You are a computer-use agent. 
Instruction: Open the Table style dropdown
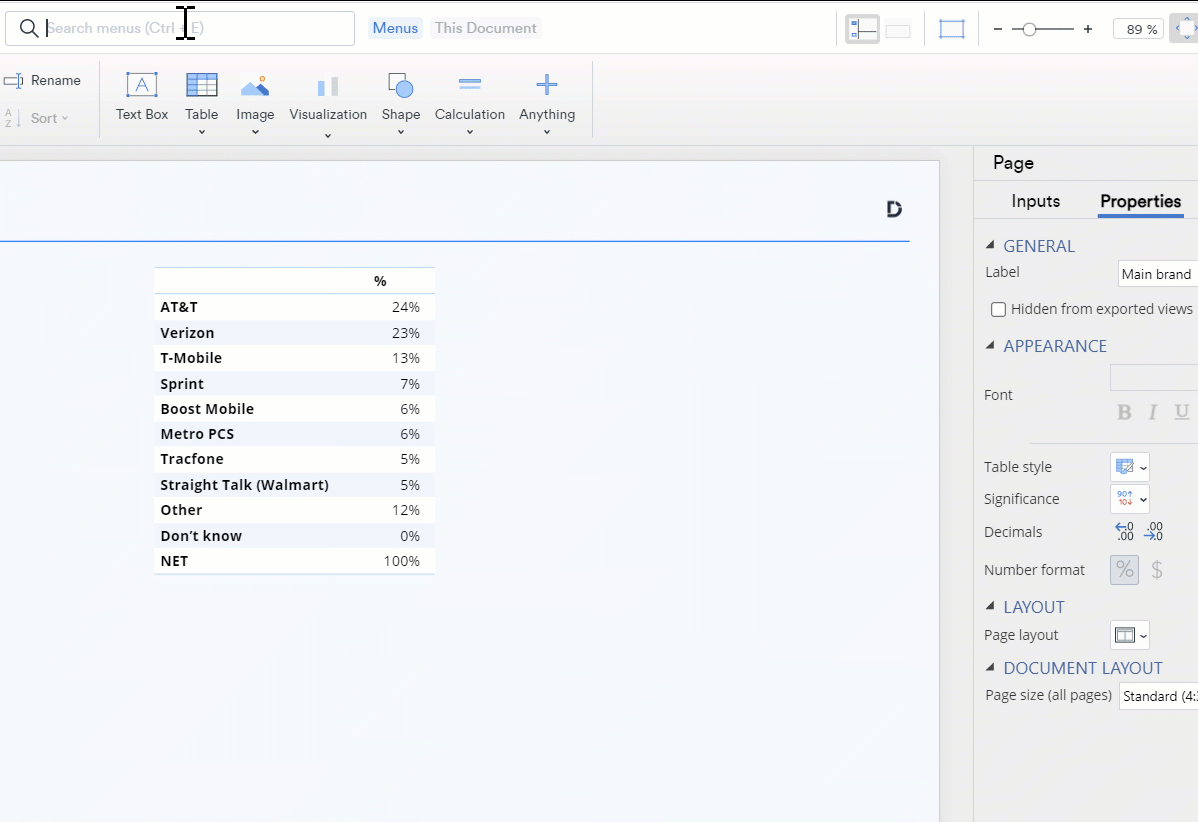(x=1130, y=467)
